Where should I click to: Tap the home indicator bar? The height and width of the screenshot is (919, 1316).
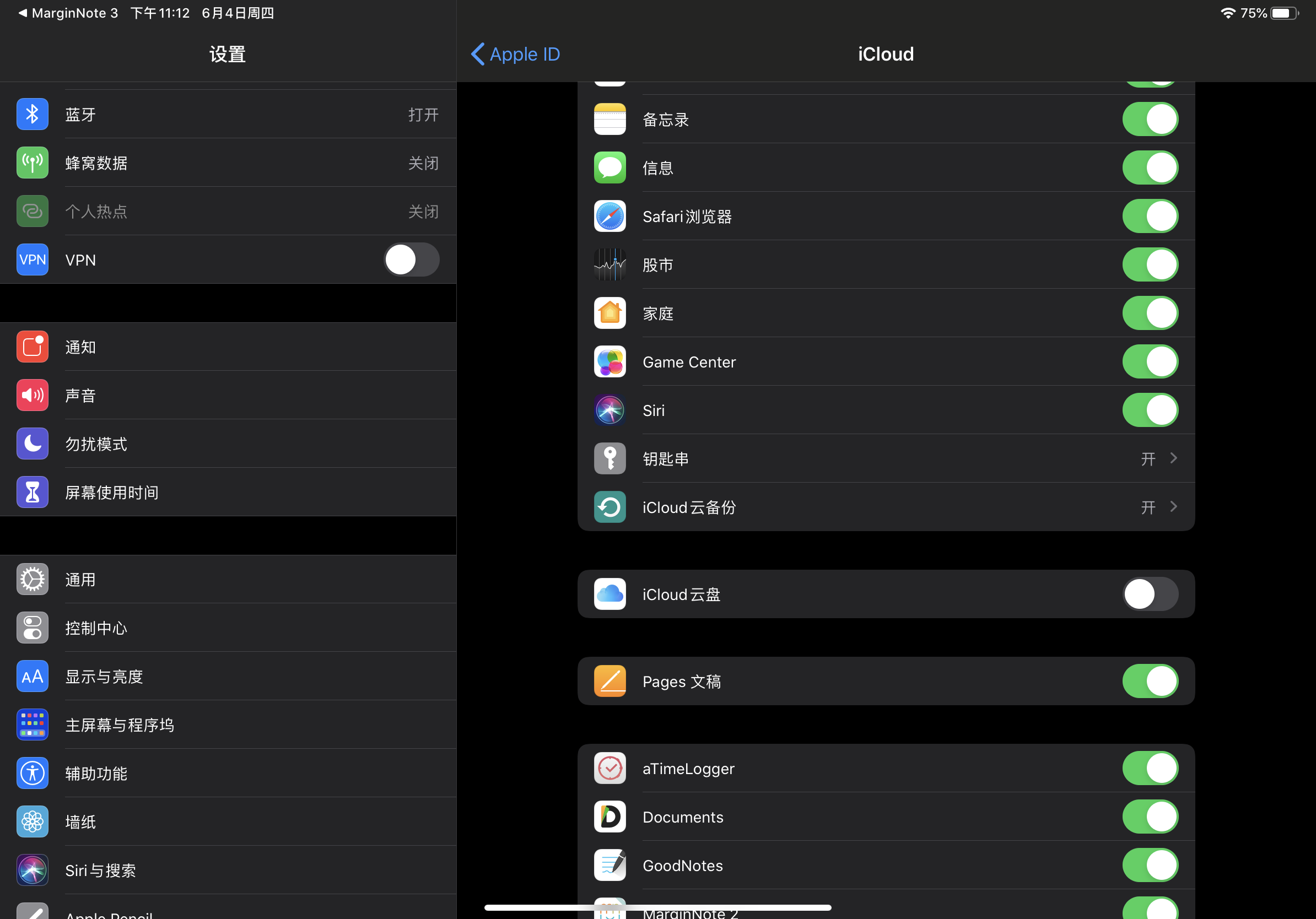[x=657, y=907]
